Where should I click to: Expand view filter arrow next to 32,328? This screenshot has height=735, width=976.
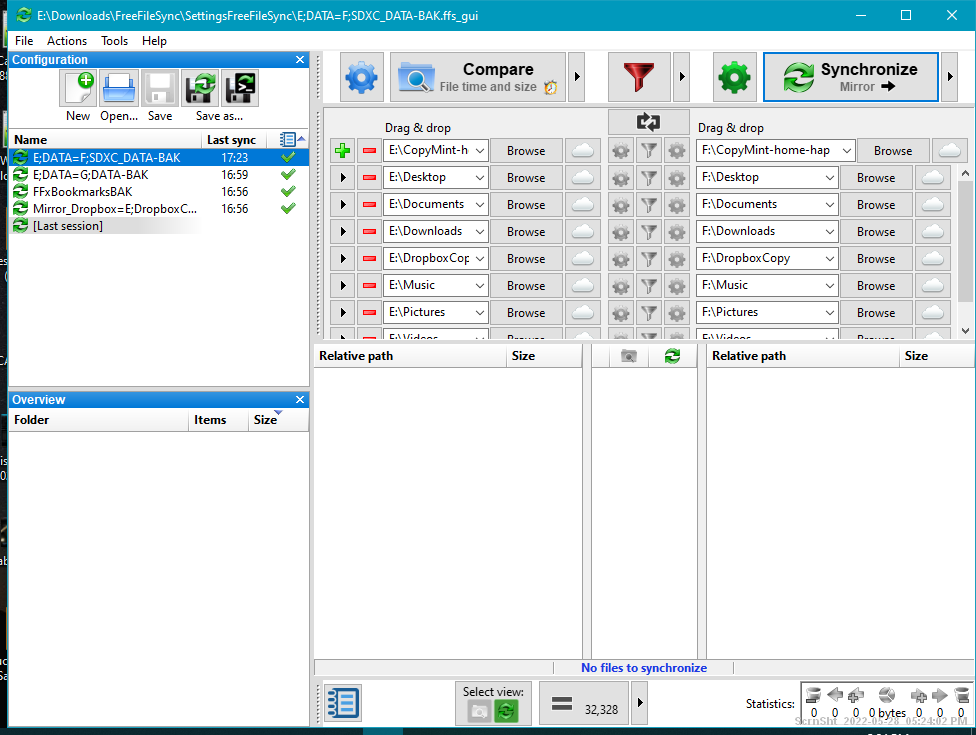coord(640,703)
